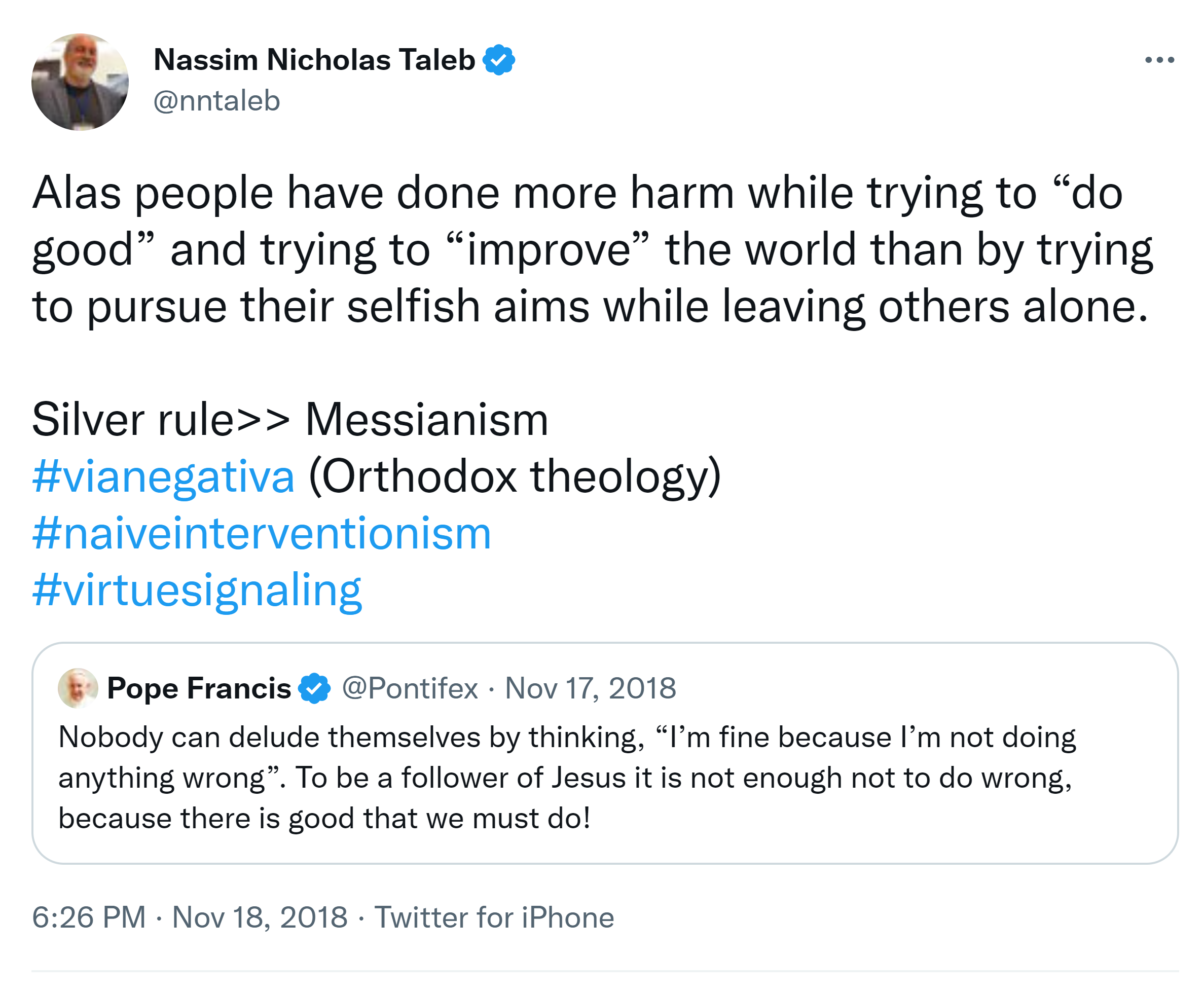1204x994 pixels.
Task: Follow the #naiveinterventionism hashtag
Action: tap(262, 533)
